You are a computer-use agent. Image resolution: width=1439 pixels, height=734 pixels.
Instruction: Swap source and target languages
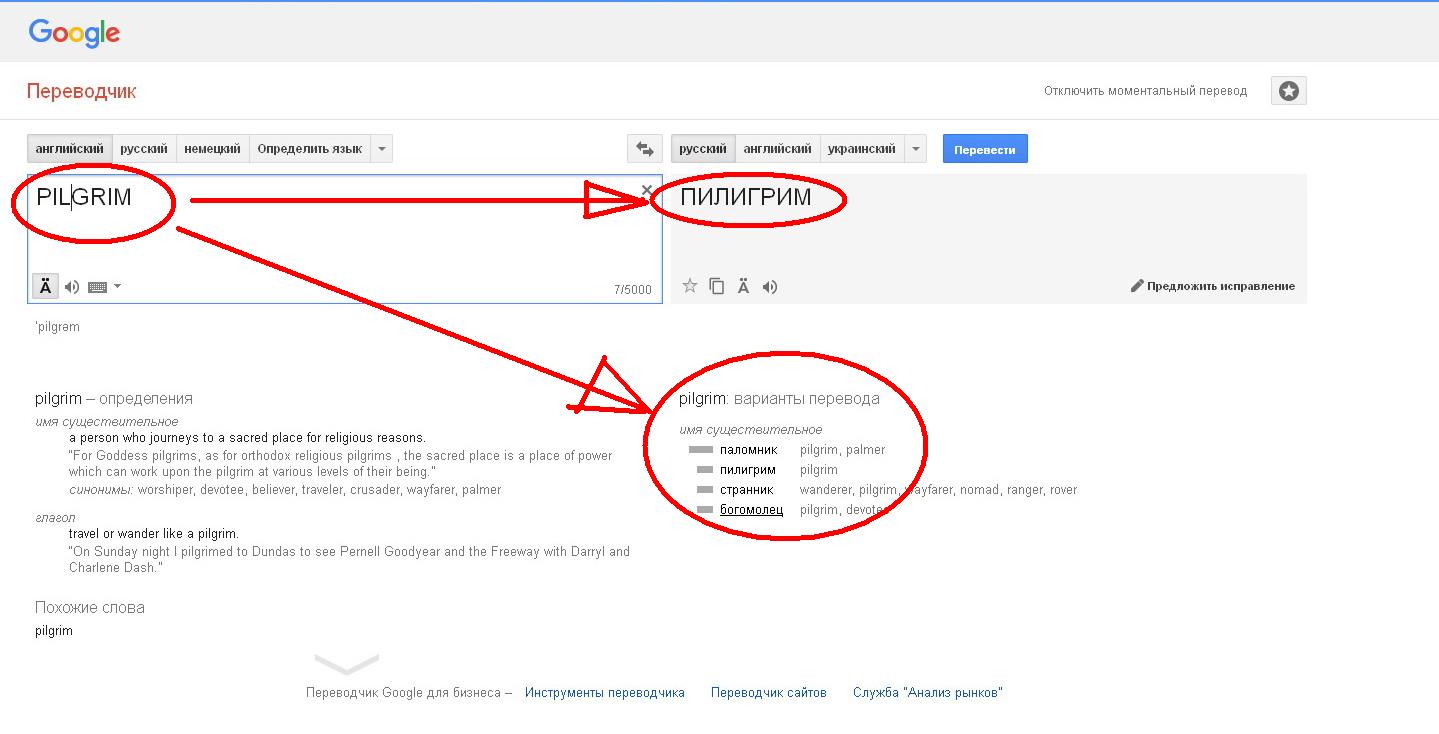(645, 149)
